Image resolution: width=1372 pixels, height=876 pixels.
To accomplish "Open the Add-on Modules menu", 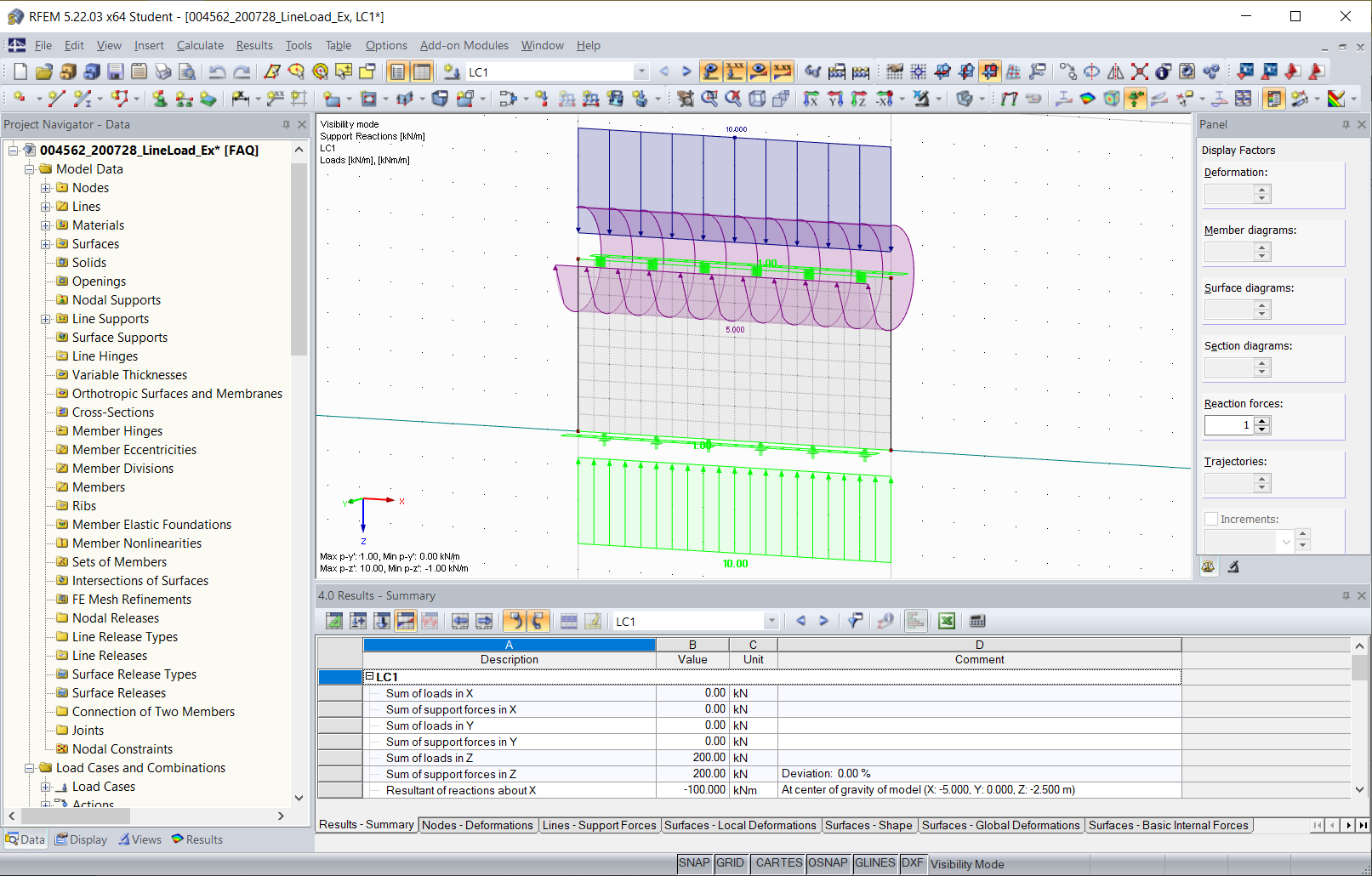I will (x=464, y=45).
